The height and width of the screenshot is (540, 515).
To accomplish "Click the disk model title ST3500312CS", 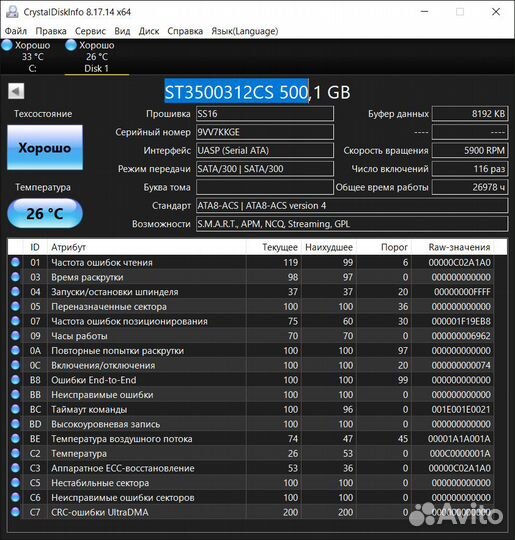I will 257,92.
